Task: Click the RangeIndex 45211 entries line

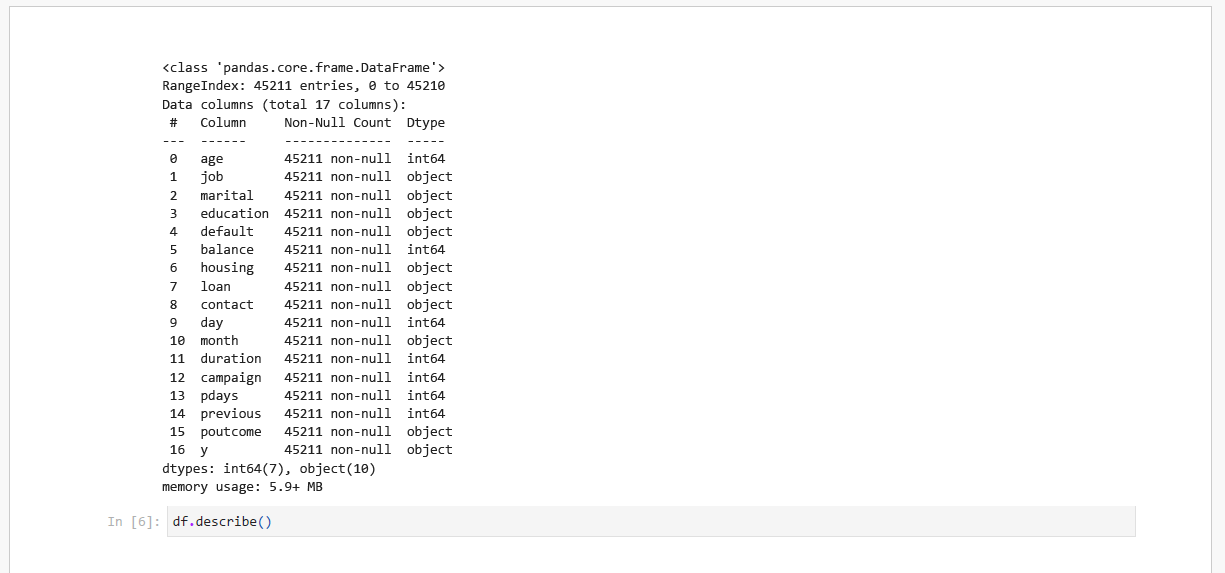Action: click(303, 86)
